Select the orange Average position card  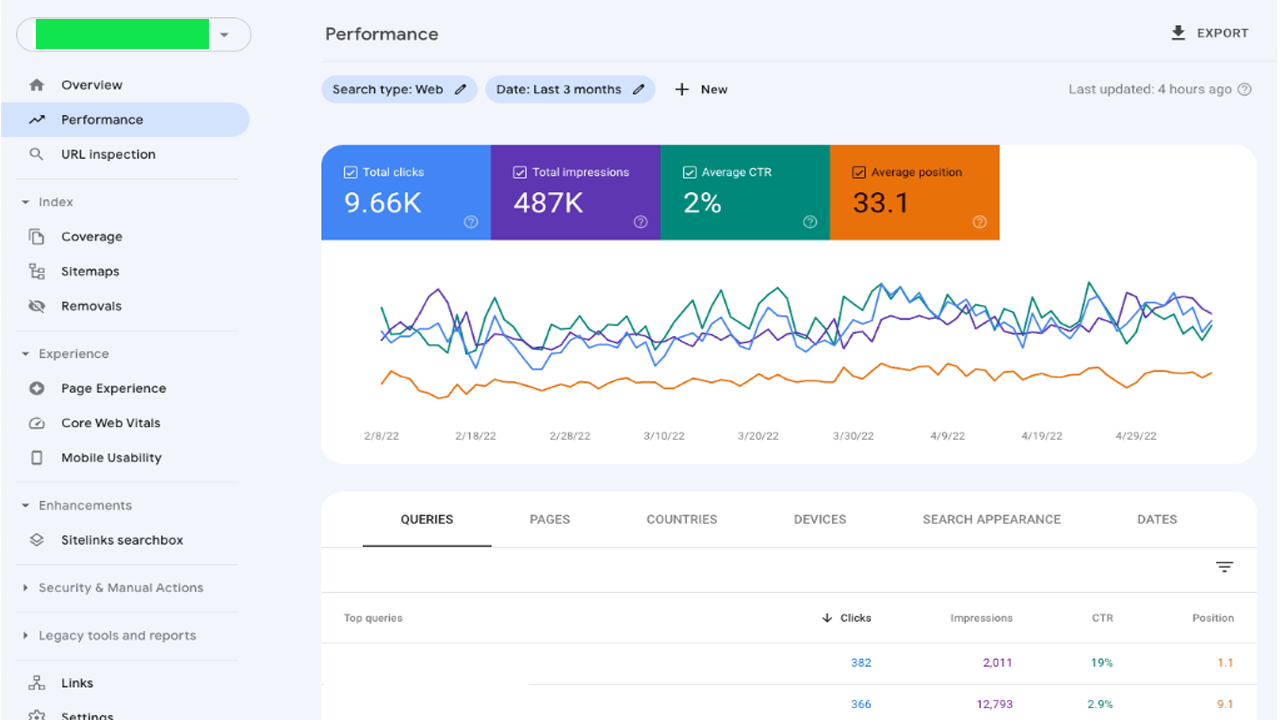[914, 192]
